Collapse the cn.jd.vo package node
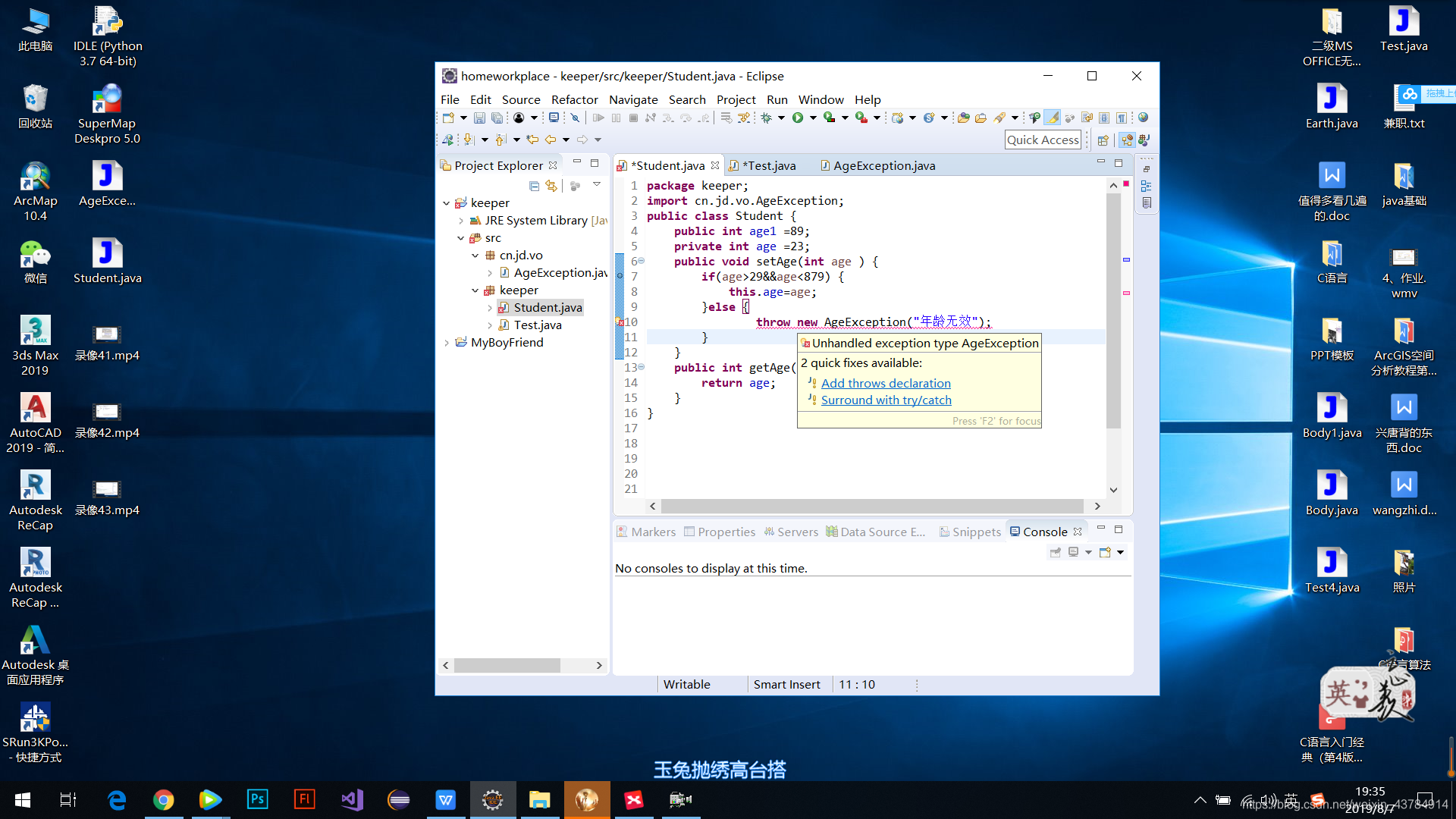Image resolution: width=1456 pixels, height=819 pixels. [475, 256]
